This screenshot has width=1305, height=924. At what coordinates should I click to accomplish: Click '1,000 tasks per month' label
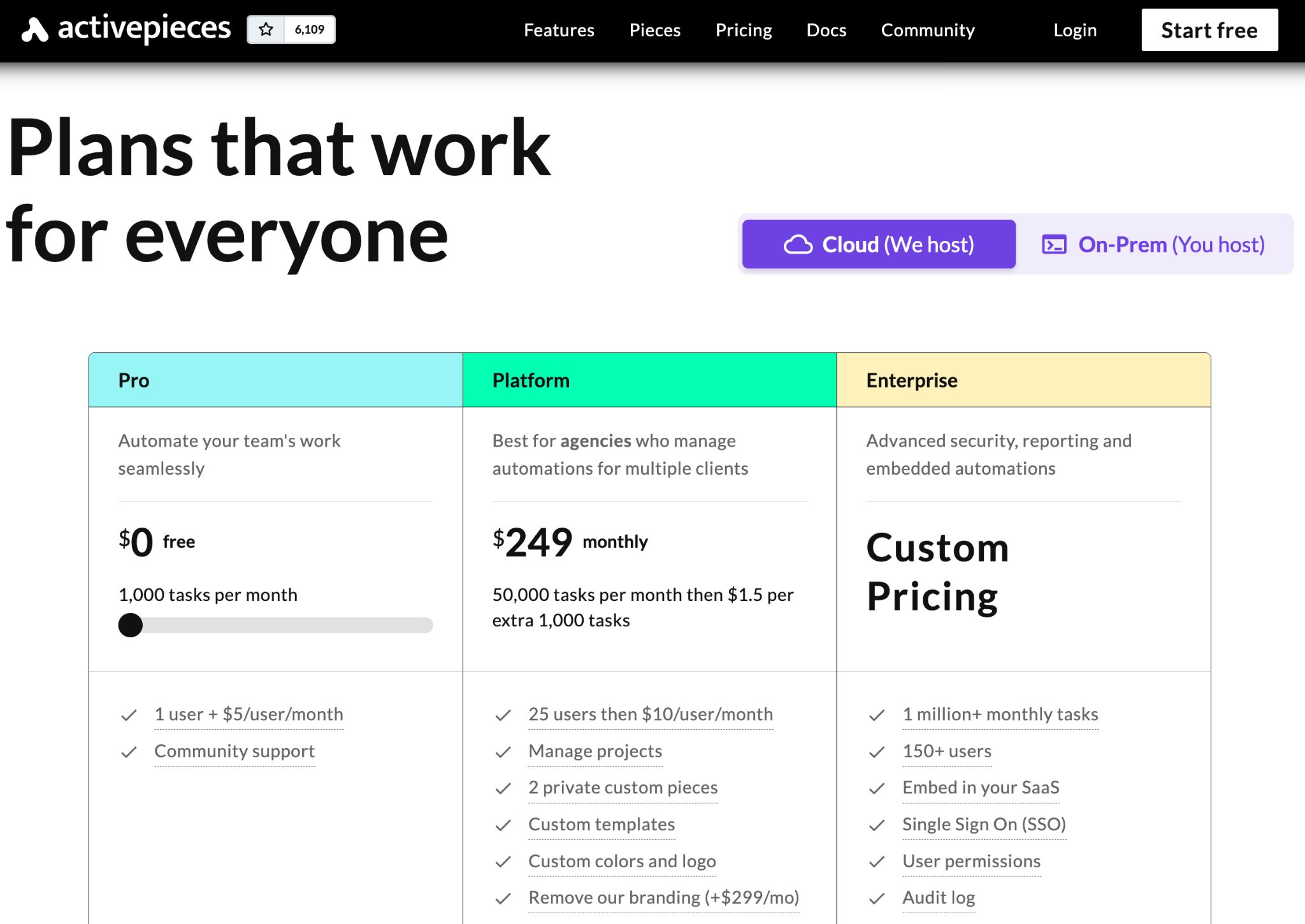208,595
